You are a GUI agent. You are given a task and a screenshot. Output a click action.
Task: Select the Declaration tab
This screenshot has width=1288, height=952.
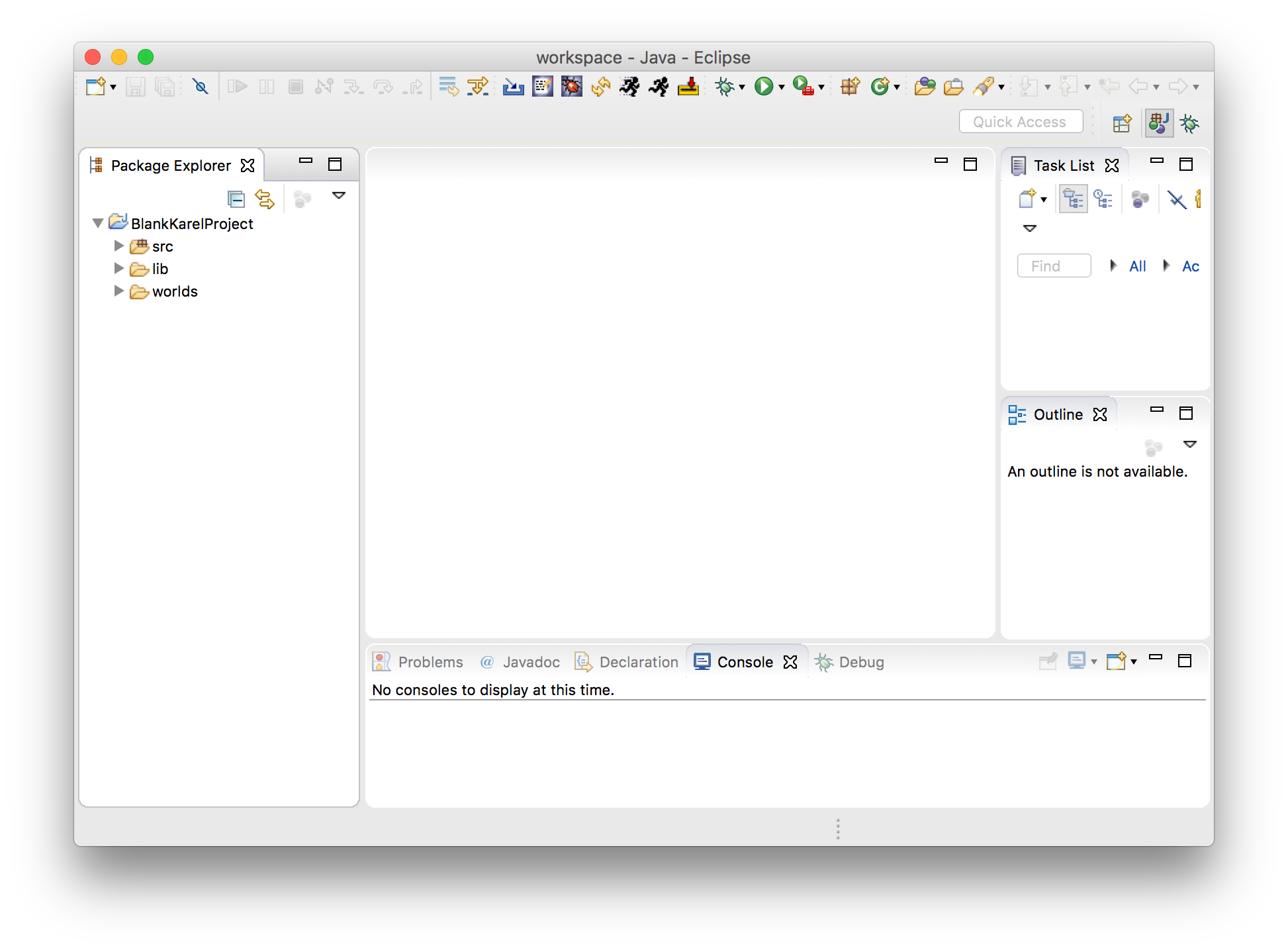[626, 661]
